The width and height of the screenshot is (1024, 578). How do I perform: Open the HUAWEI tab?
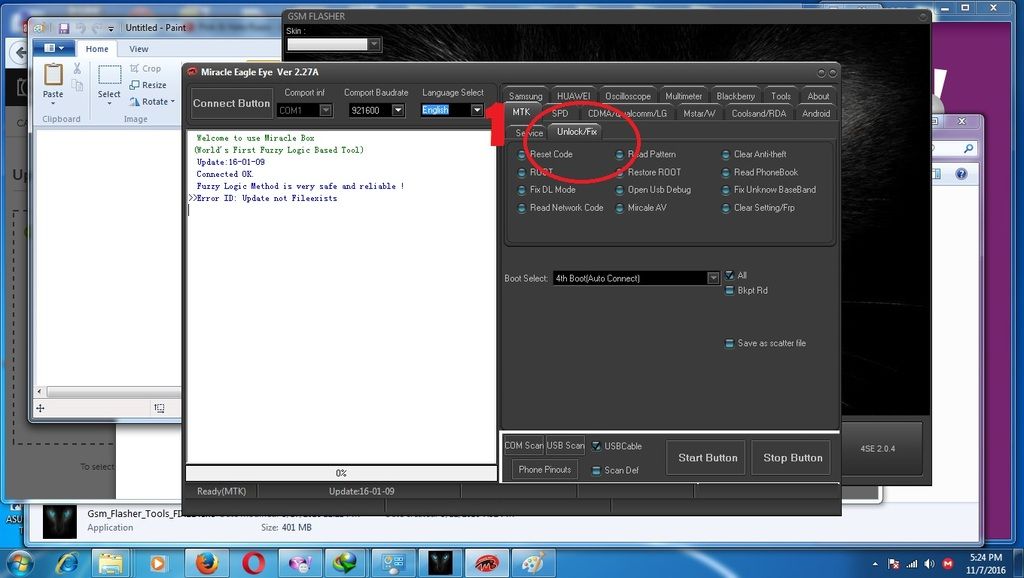coord(573,96)
